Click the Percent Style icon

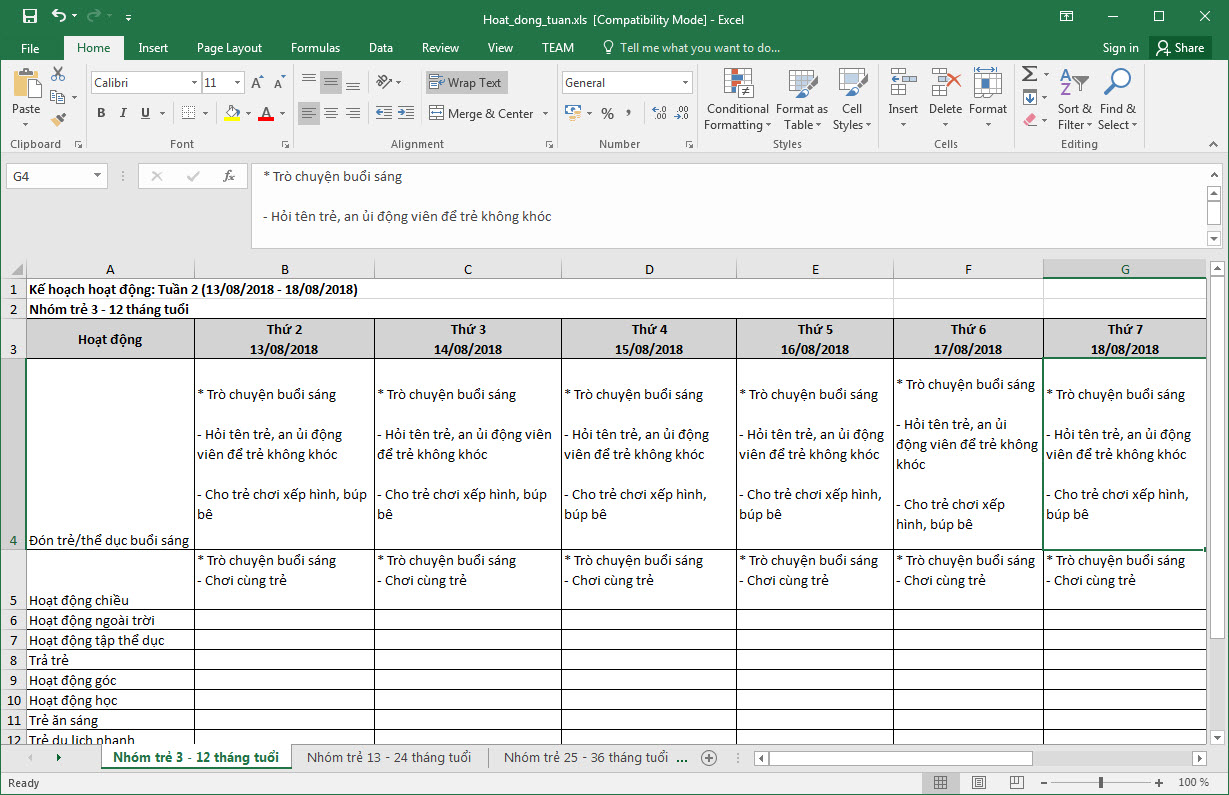pos(607,114)
